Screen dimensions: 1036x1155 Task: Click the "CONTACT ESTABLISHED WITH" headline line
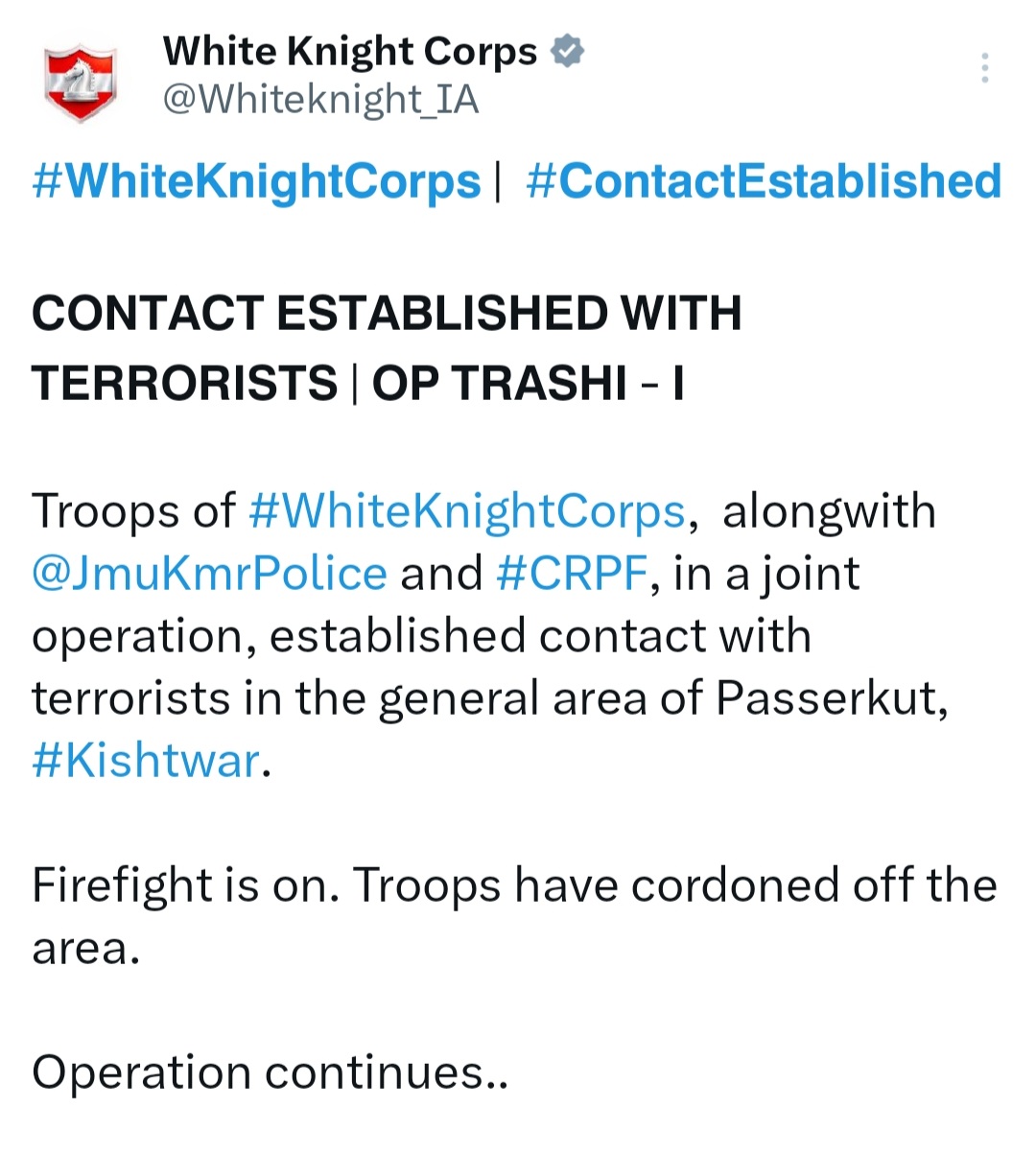(387, 313)
